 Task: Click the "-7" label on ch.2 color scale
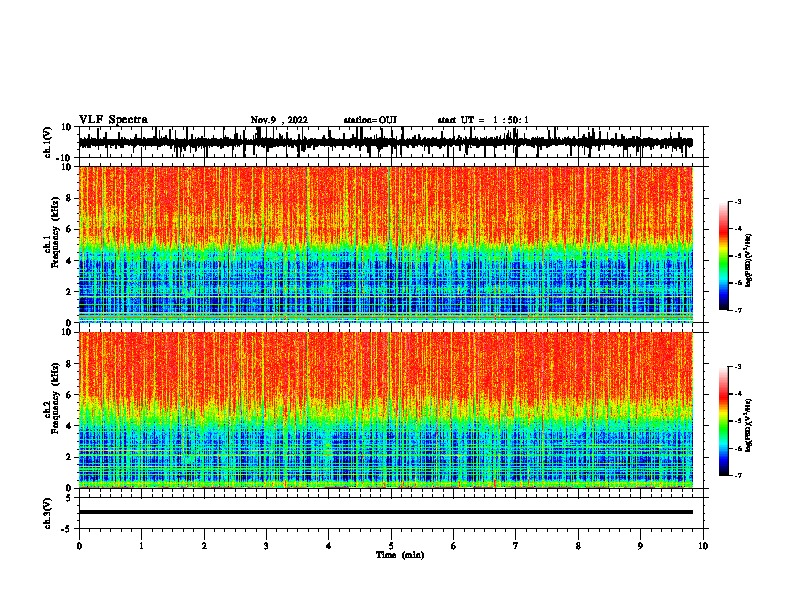[x=737, y=475]
